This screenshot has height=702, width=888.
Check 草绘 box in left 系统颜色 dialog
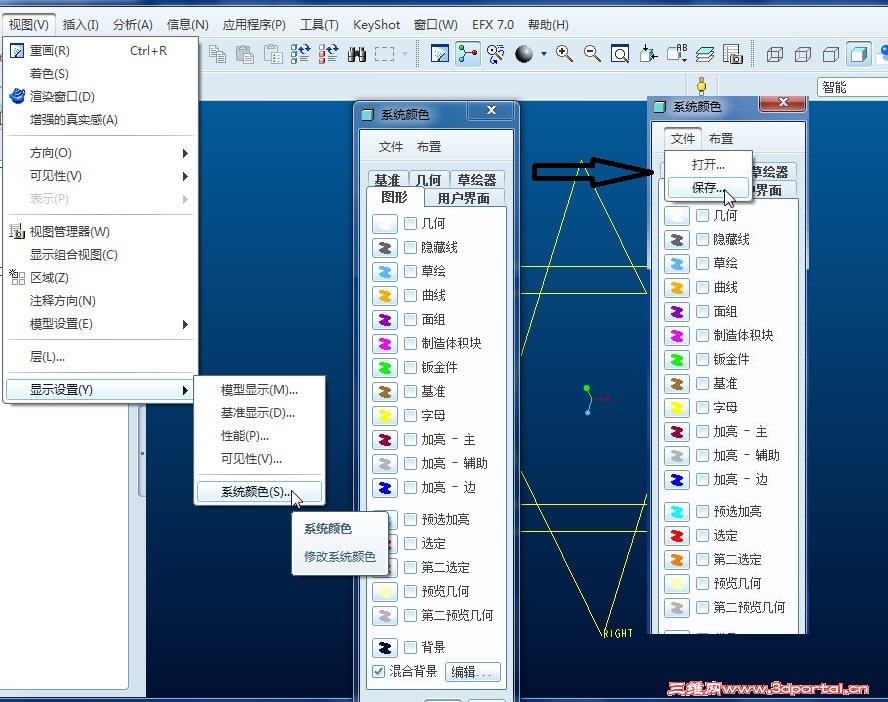411,272
